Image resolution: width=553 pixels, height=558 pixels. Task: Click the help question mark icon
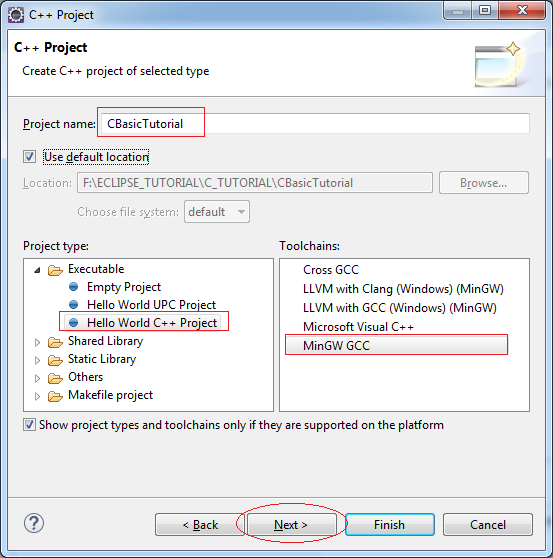point(34,523)
